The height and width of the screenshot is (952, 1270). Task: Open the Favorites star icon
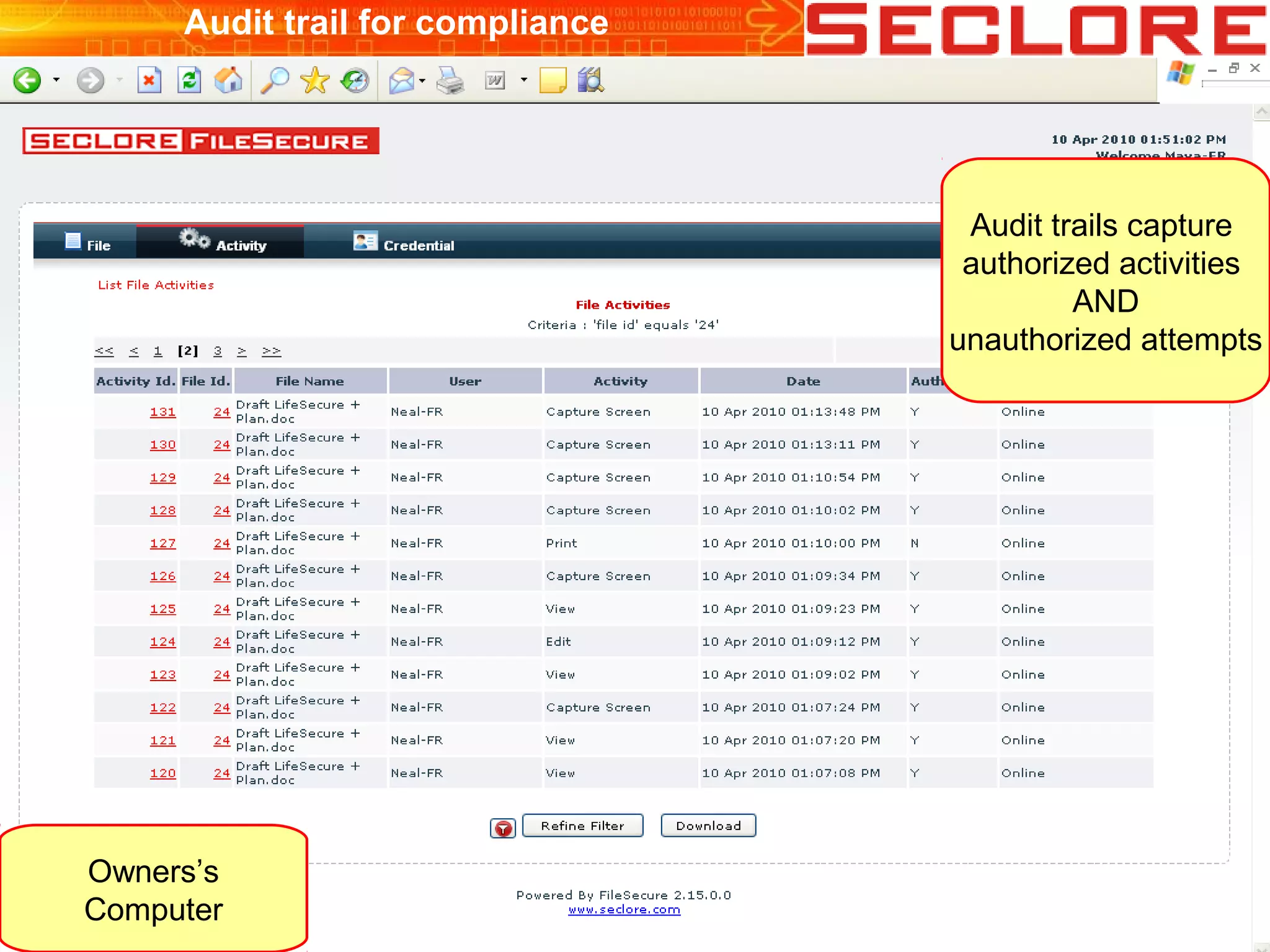(315, 80)
